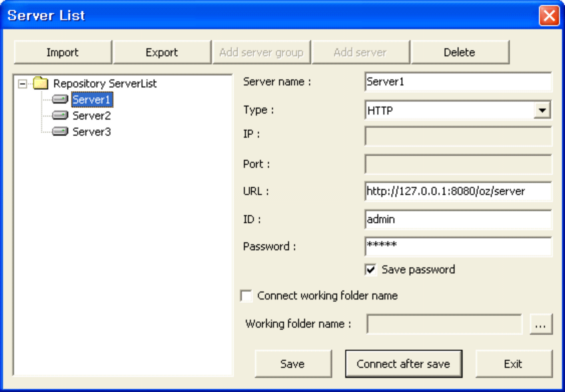Image resolution: width=565 pixels, height=392 pixels.
Task: Open the Type dropdown arrow
Action: (542, 110)
